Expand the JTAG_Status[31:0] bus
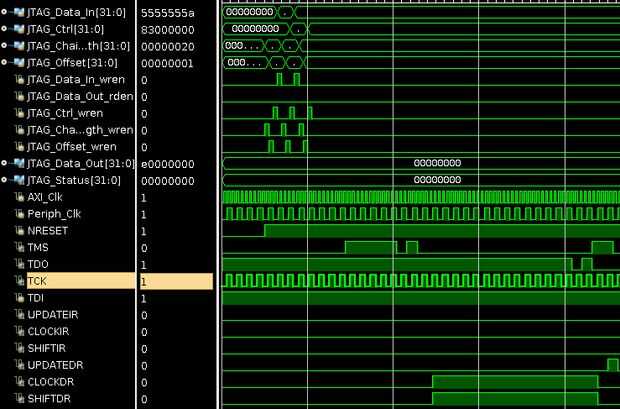The width and height of the screenshot is (620, 409). pyautogui.click(x=4, y=180)
